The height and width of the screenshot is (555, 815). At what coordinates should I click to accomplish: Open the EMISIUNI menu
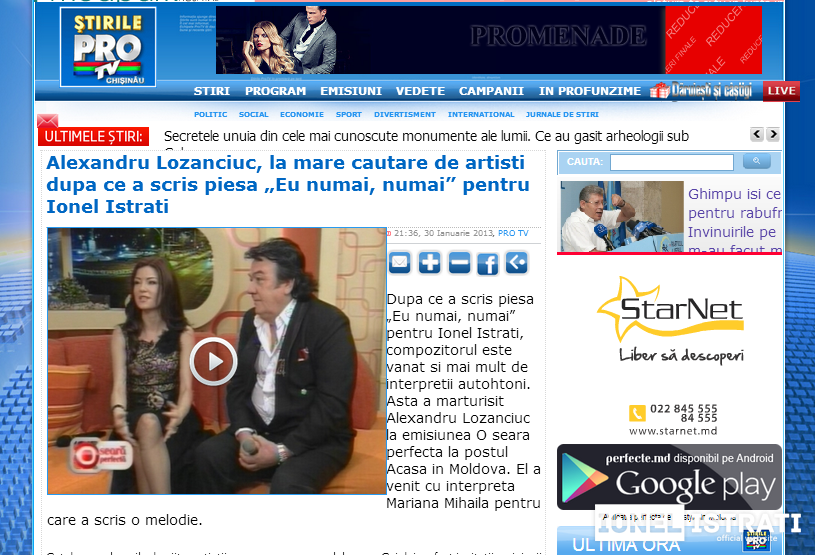tap(350, 91)
